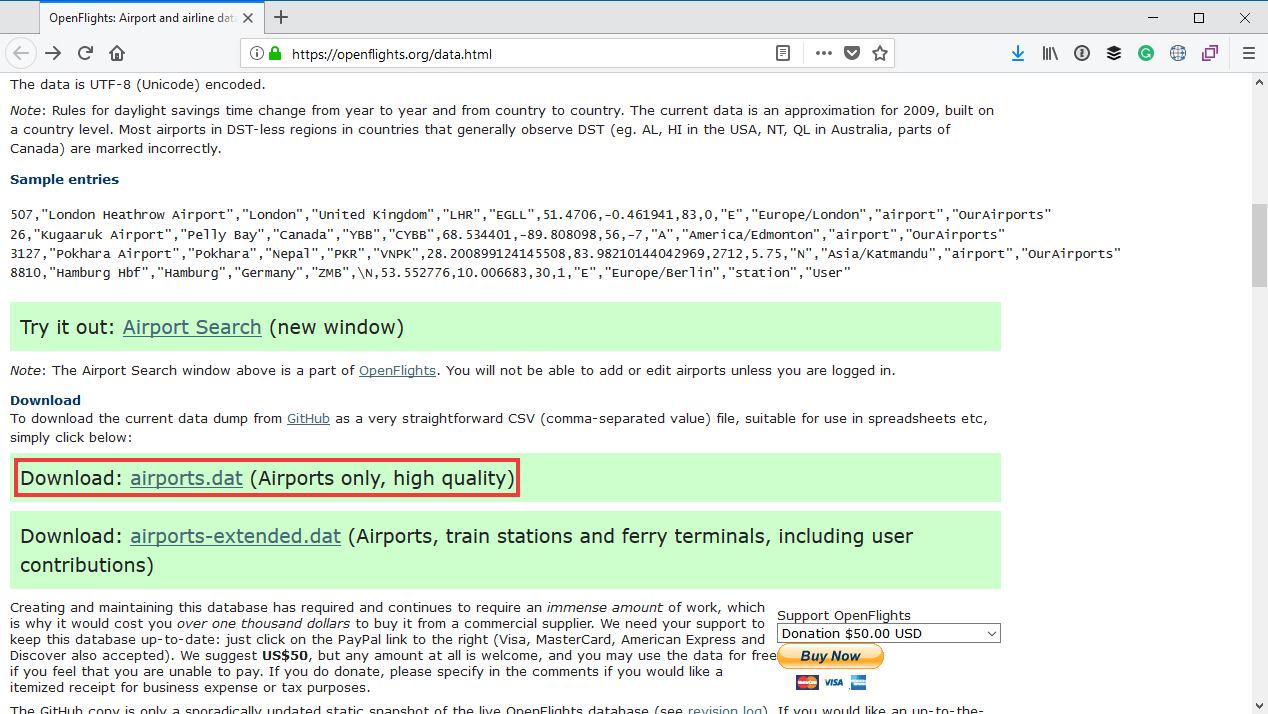Viewport: 1268px width, 714px height.
Task: Click the Hamburg Hbf sample entry
Action: click(x=430, y=272)
